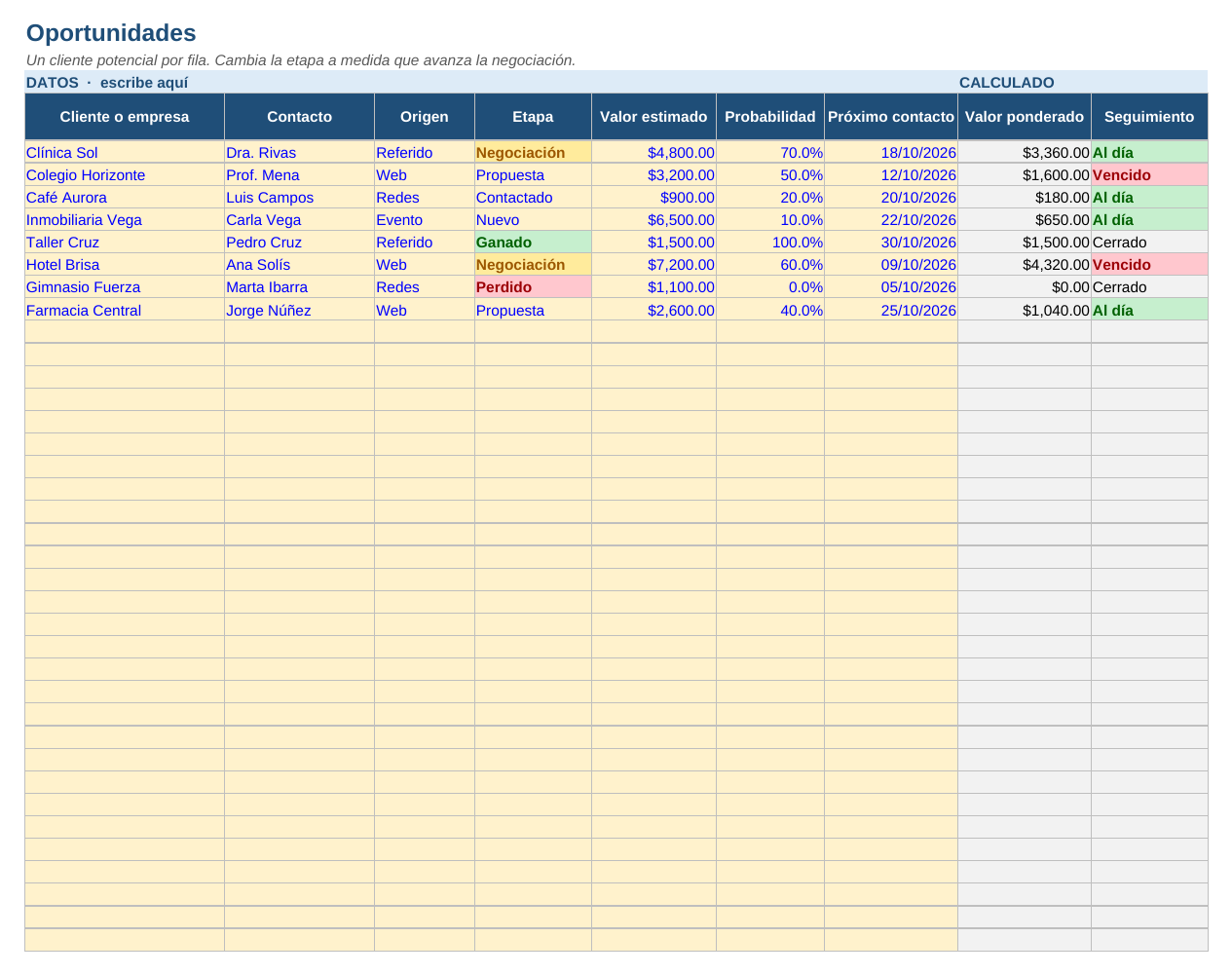Select contact 'Dra. Rivas'
Viewport: 1232px width, 975px height.
coord(300,152)
